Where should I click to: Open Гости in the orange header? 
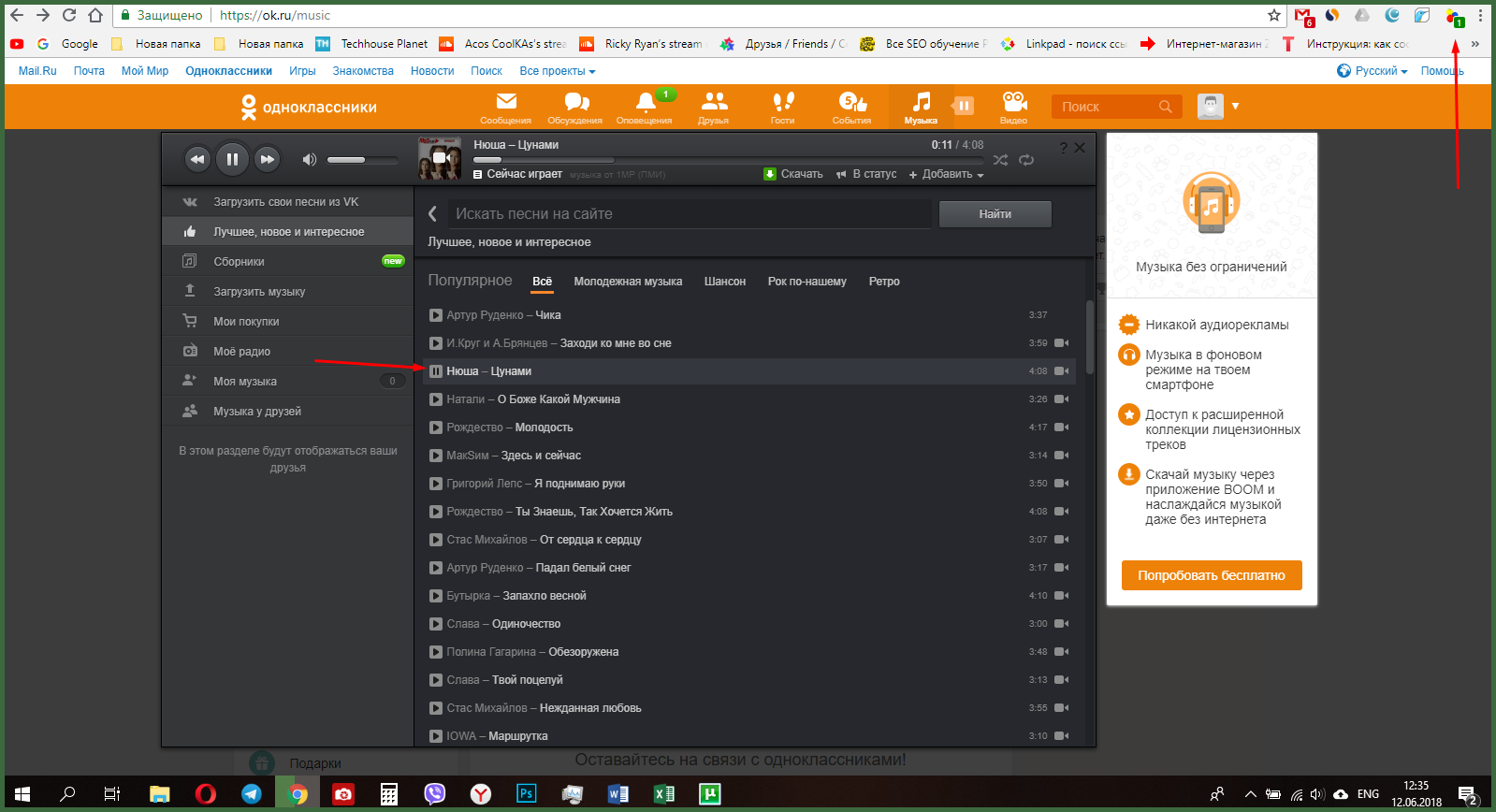783,108
